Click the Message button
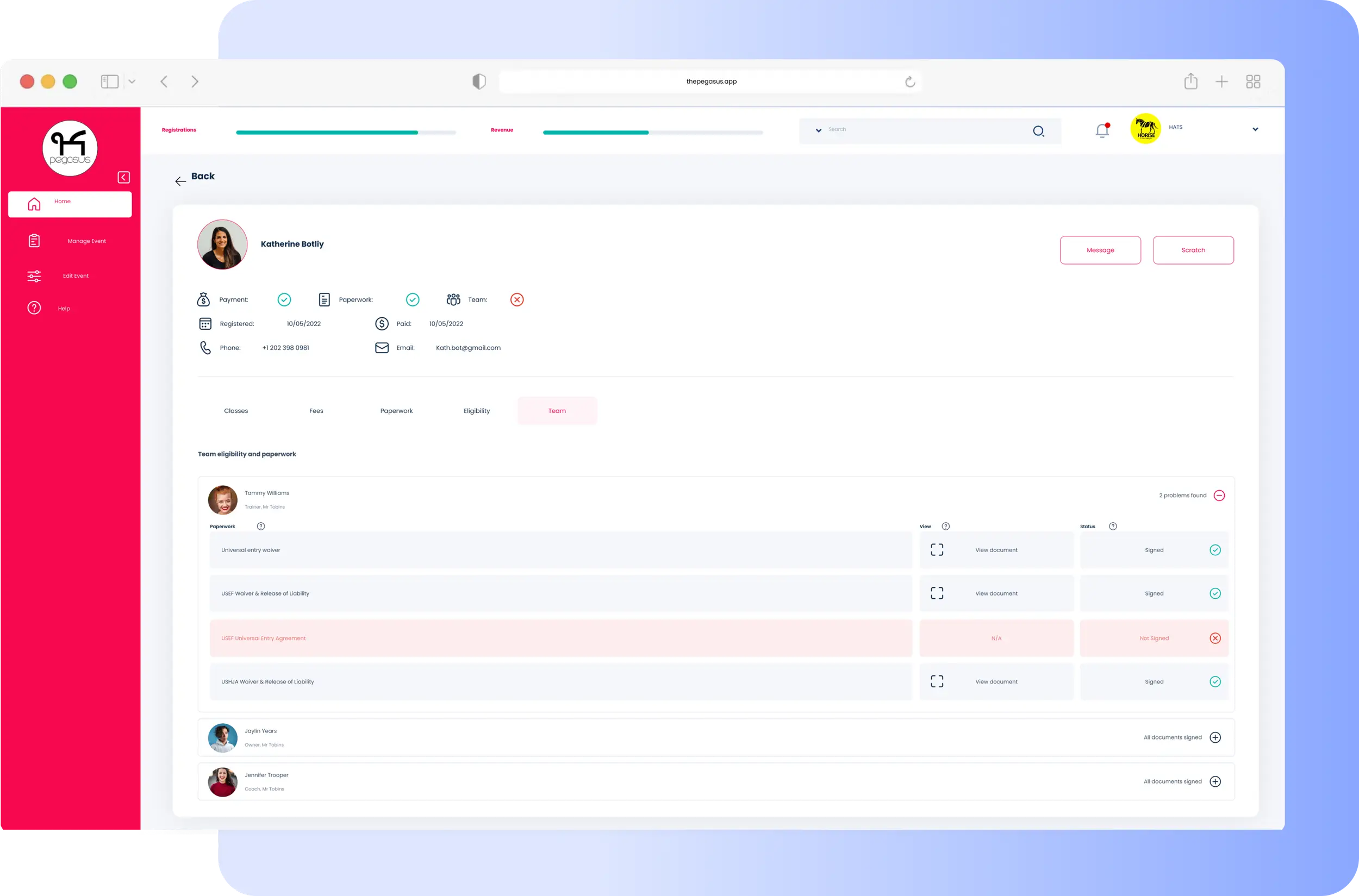The width and height of the screenshot is (1359, 896). (x=1100, y=250)
